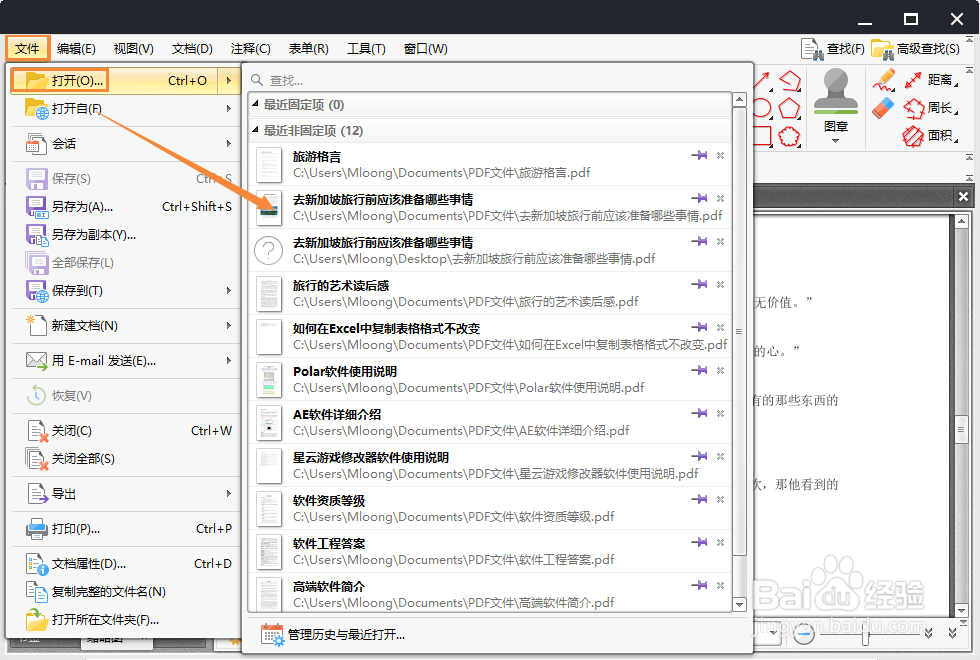980x660 pixels.
Task: Open recent file 旅游格言
Action: (x=489, y=164)
